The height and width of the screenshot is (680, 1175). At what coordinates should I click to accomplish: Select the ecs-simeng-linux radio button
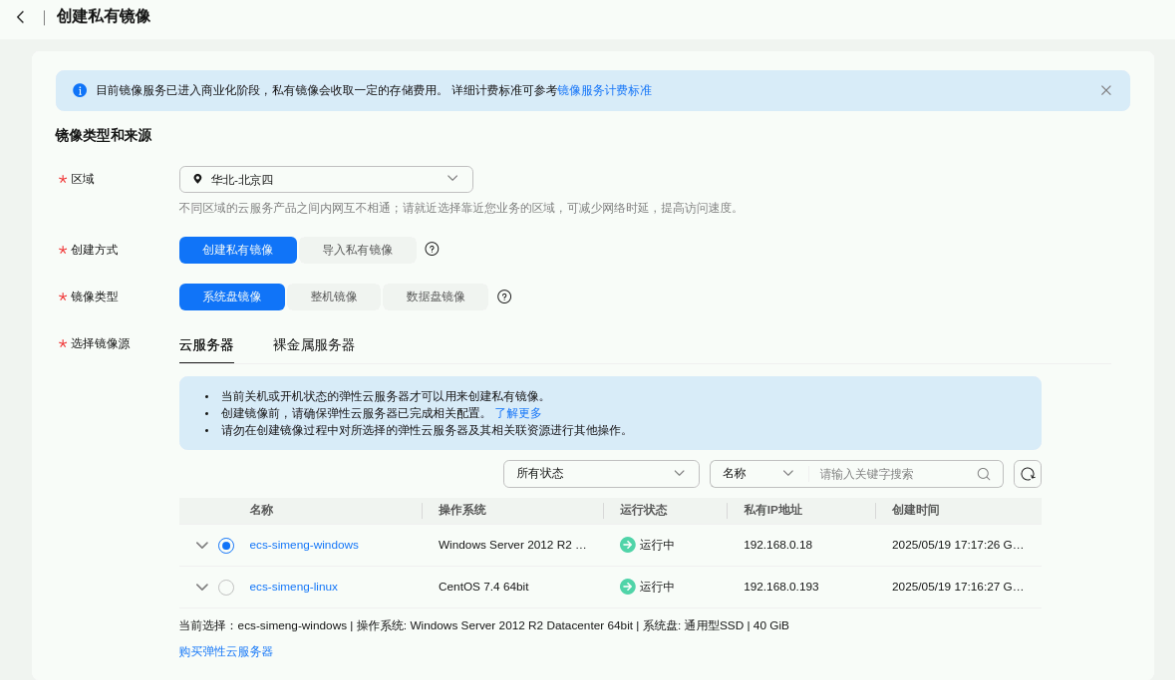[226, 587]
